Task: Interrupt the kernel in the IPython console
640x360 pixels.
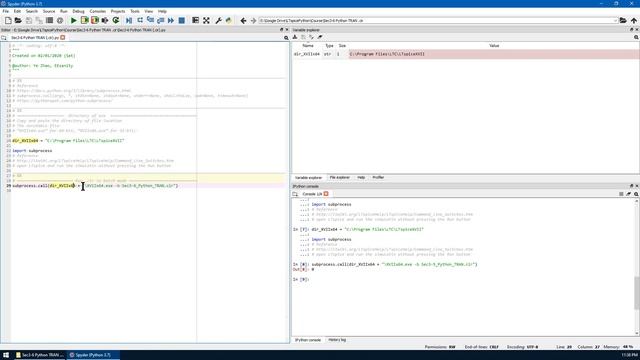Action: 621,194
